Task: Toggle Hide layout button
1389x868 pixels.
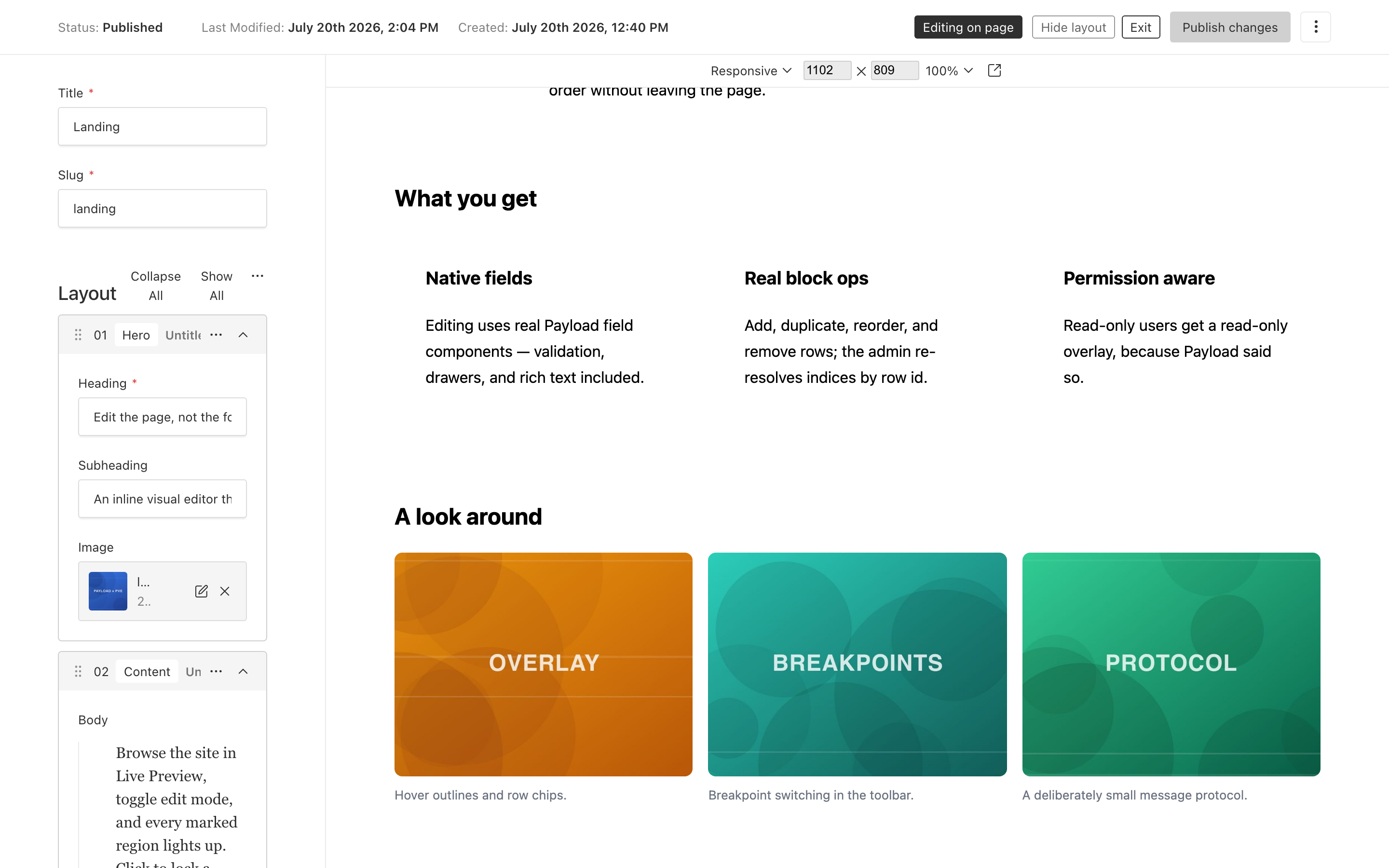Action: pos(1073,27)
